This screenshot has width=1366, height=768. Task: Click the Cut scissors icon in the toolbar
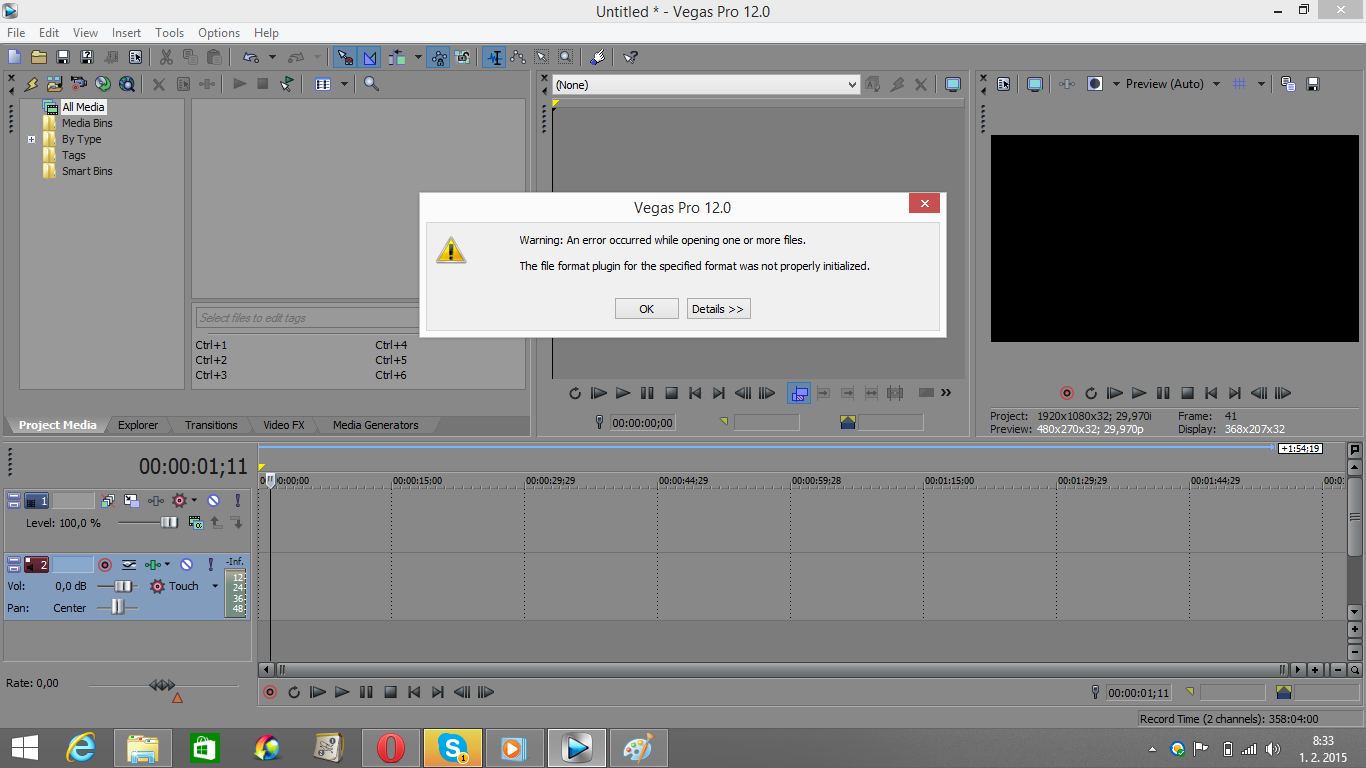[166, 58]
